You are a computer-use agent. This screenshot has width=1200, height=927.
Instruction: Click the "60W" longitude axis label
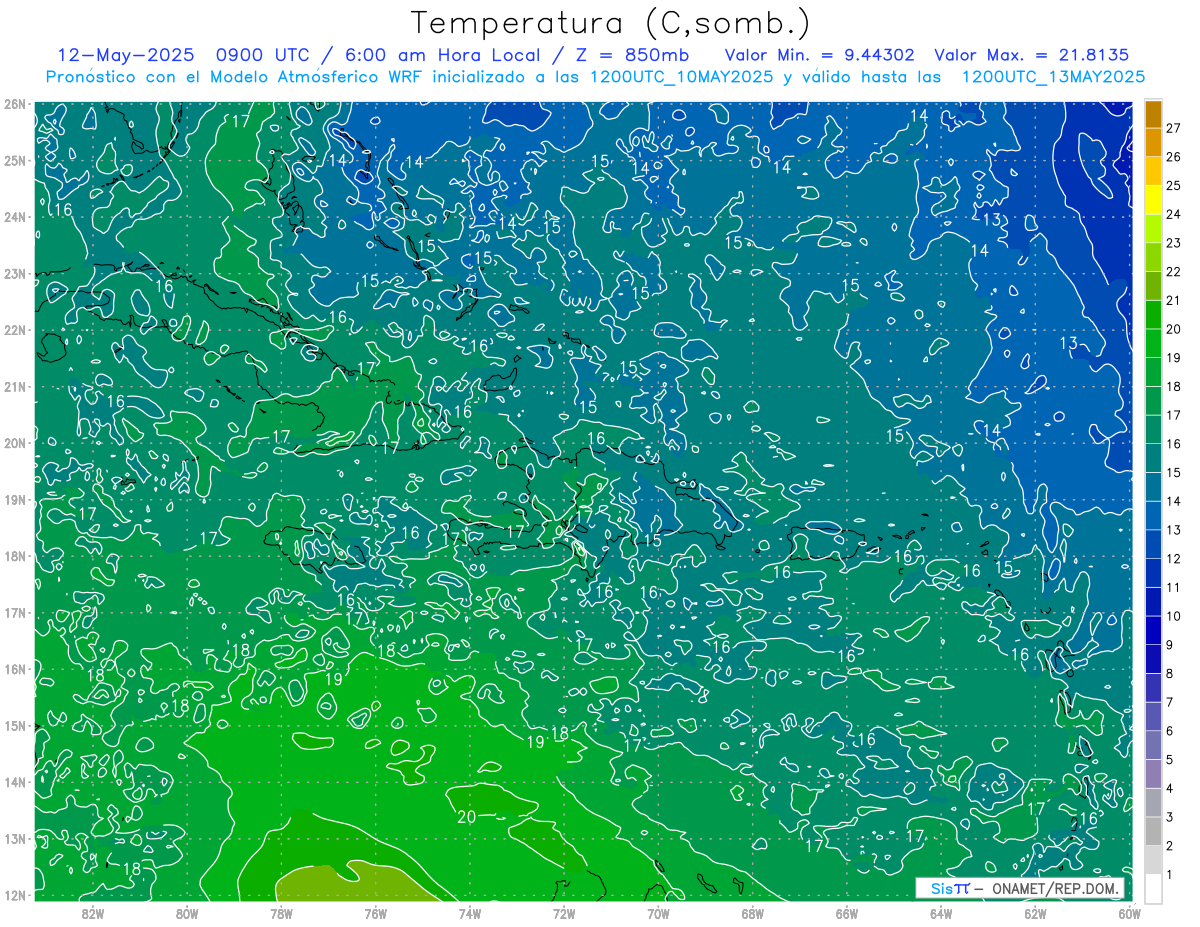(x=1129, y=913)
